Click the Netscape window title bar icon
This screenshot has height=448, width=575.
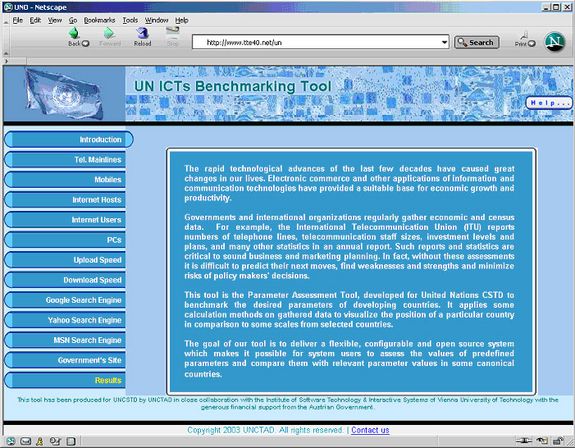(8, 7)
